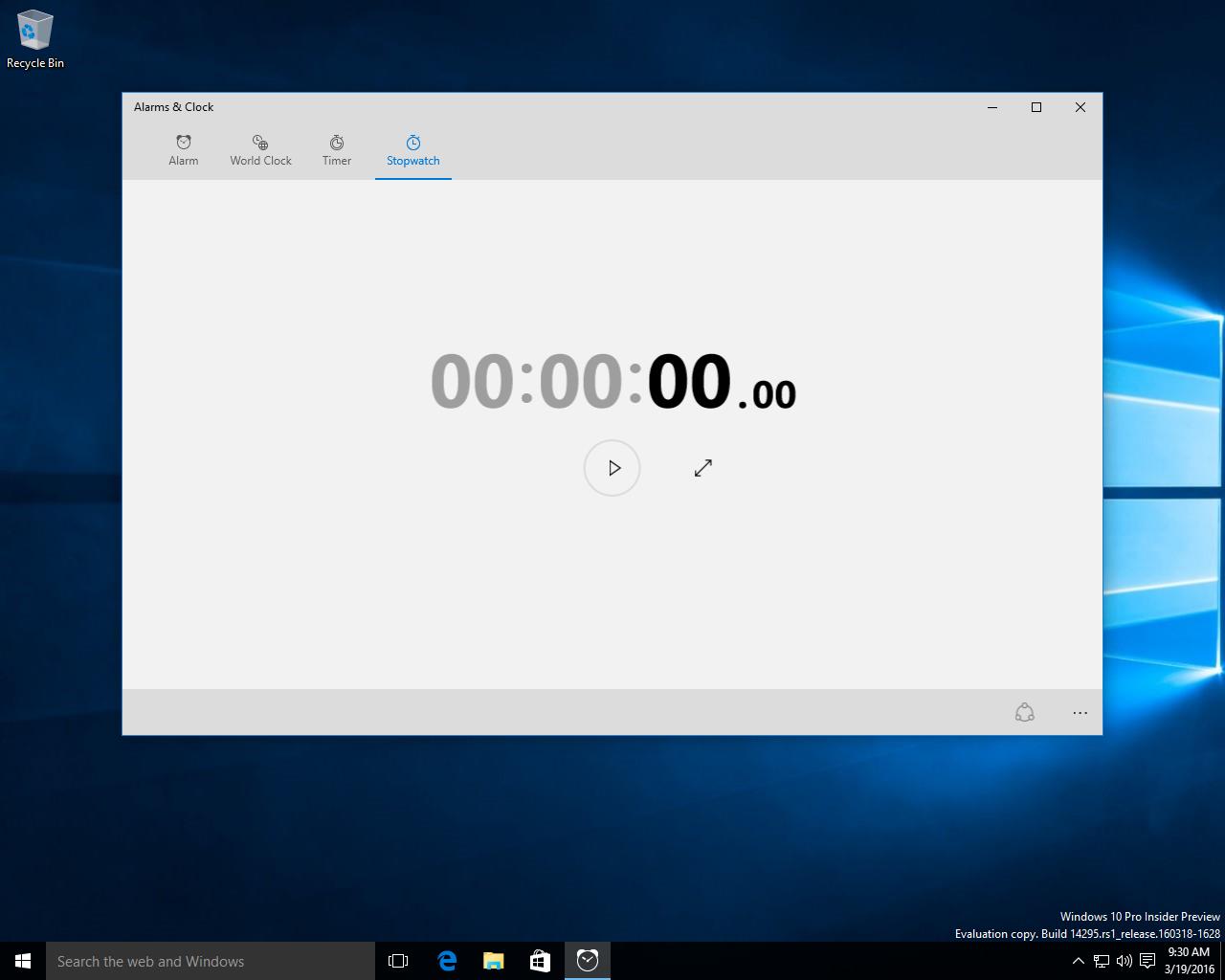
Task: Click the share icon in the bottom bar
Action: (1025, 713)
